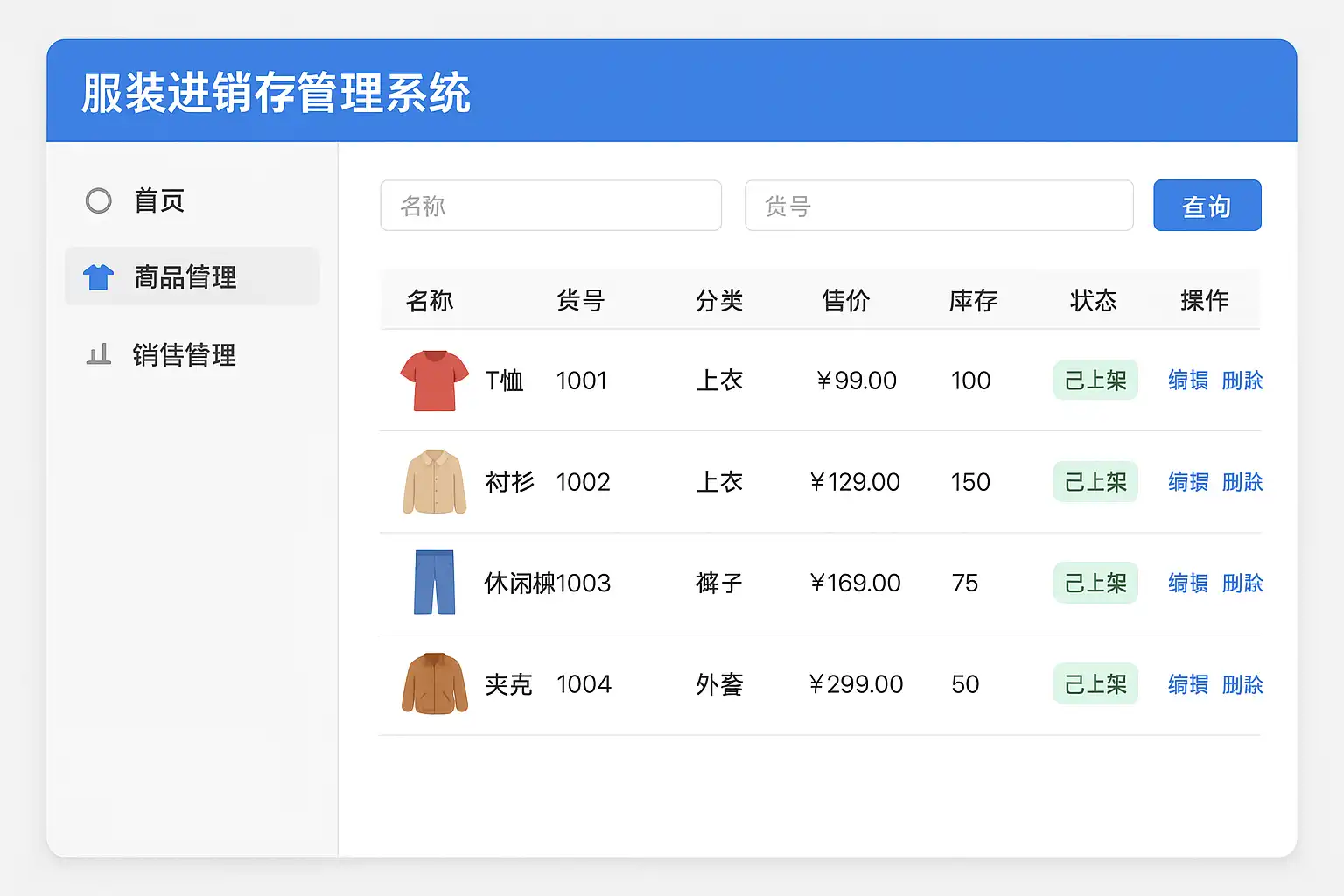Image resolution: width=1344 pixels, height=896 pixels.
Task: Click the 分类 column header
Action: pyautogui.click(x=719, y=301)
